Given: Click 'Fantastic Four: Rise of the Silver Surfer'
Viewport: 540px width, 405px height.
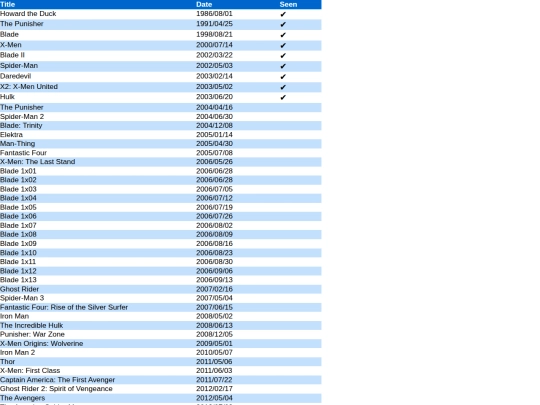Looking at the screenshot, I should (64, 307).
